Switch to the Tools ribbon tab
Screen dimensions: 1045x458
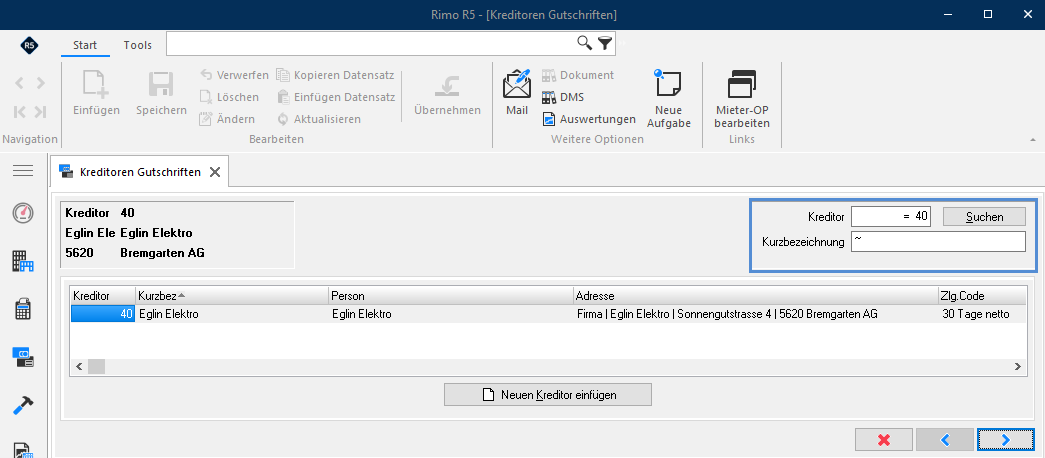coord(138,45)
